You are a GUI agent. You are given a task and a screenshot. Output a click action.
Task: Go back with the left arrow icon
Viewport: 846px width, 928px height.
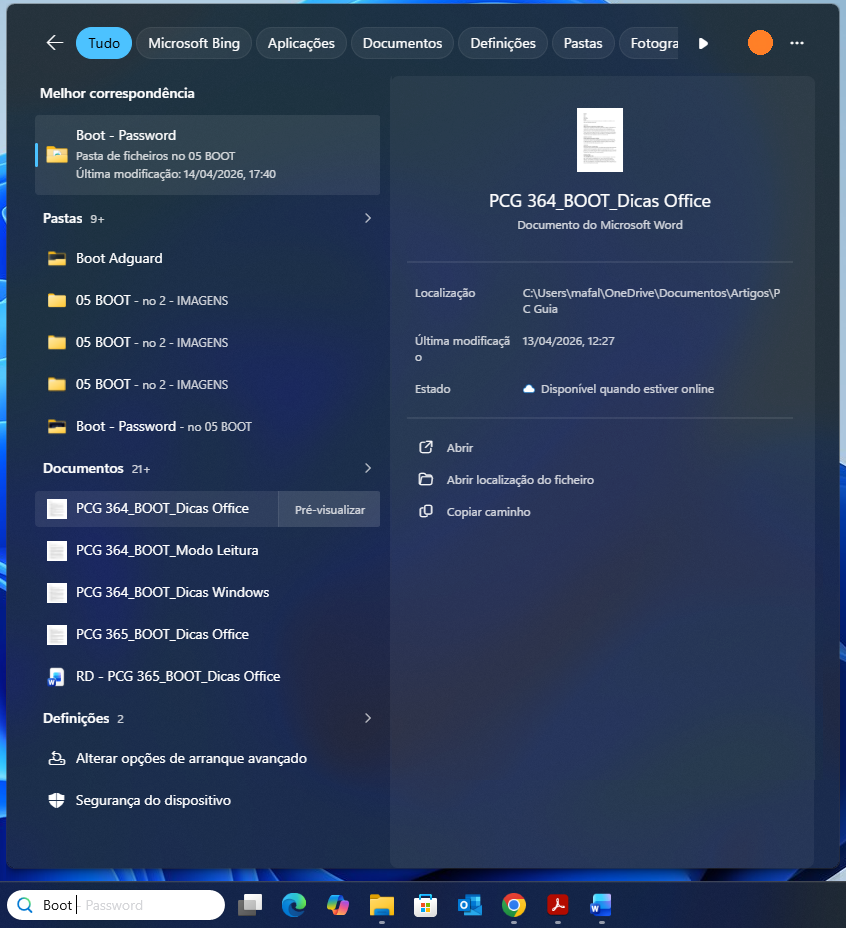click(x=55, y=43)
